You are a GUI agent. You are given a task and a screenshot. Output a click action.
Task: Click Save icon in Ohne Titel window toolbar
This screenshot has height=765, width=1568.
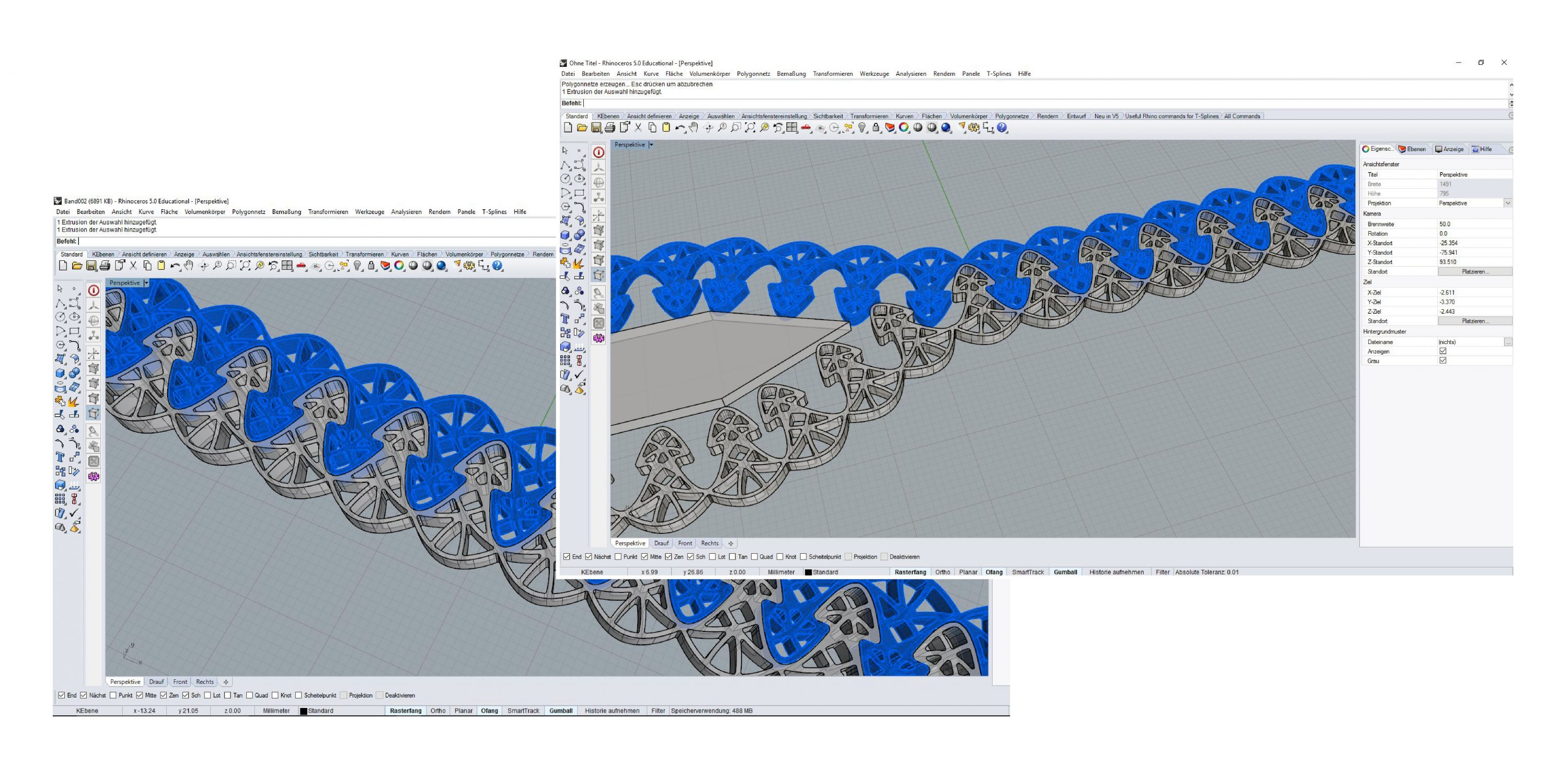596,128
